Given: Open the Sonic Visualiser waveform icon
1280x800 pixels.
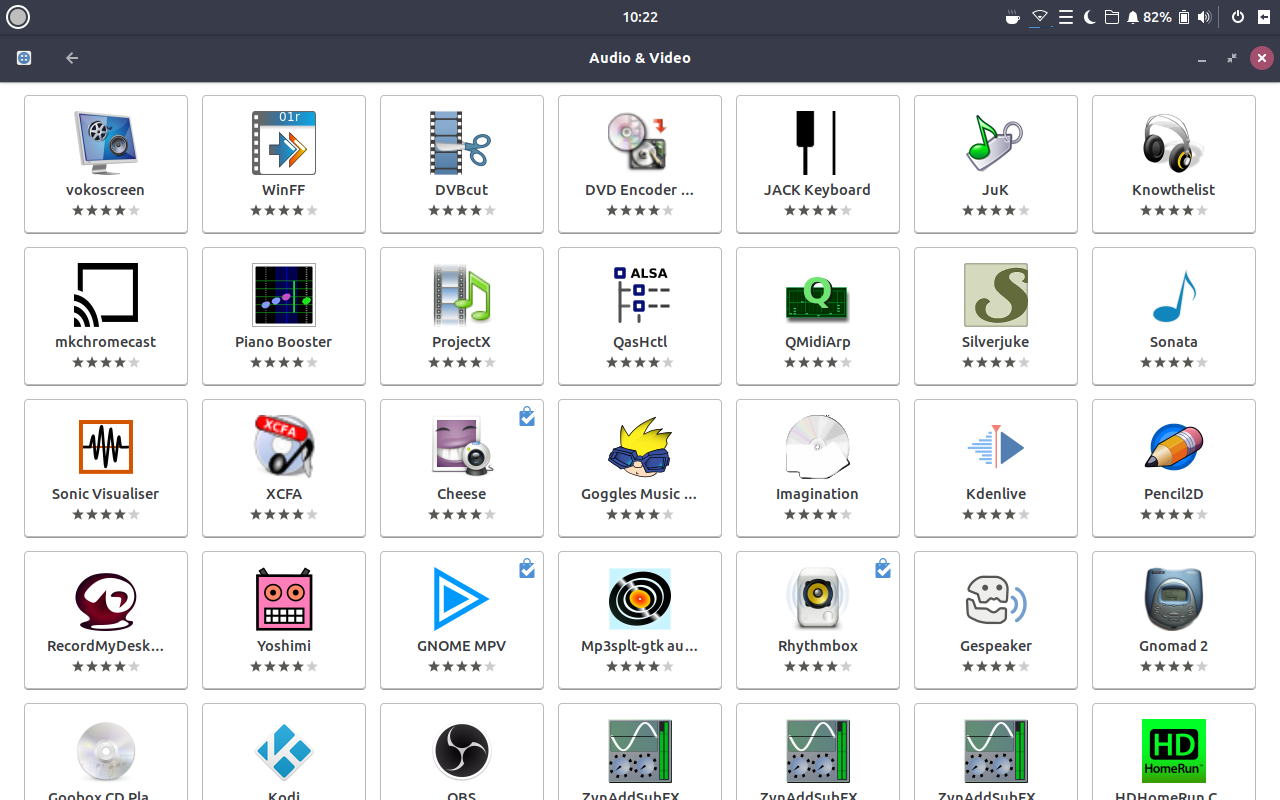Looking at the screenshot, I should coord(106,447).
